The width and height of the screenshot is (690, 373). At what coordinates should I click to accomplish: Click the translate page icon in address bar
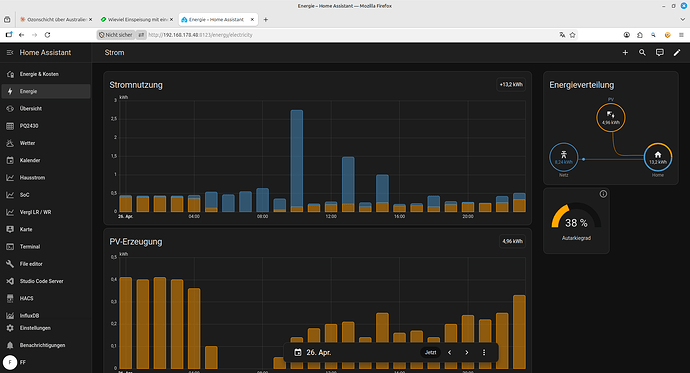562,35
